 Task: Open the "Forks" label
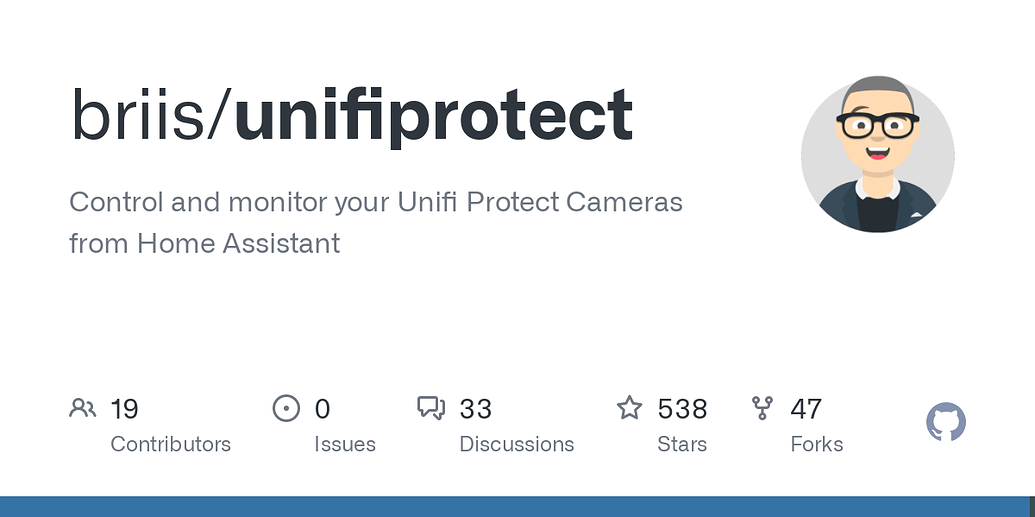(x=816, y=444)
